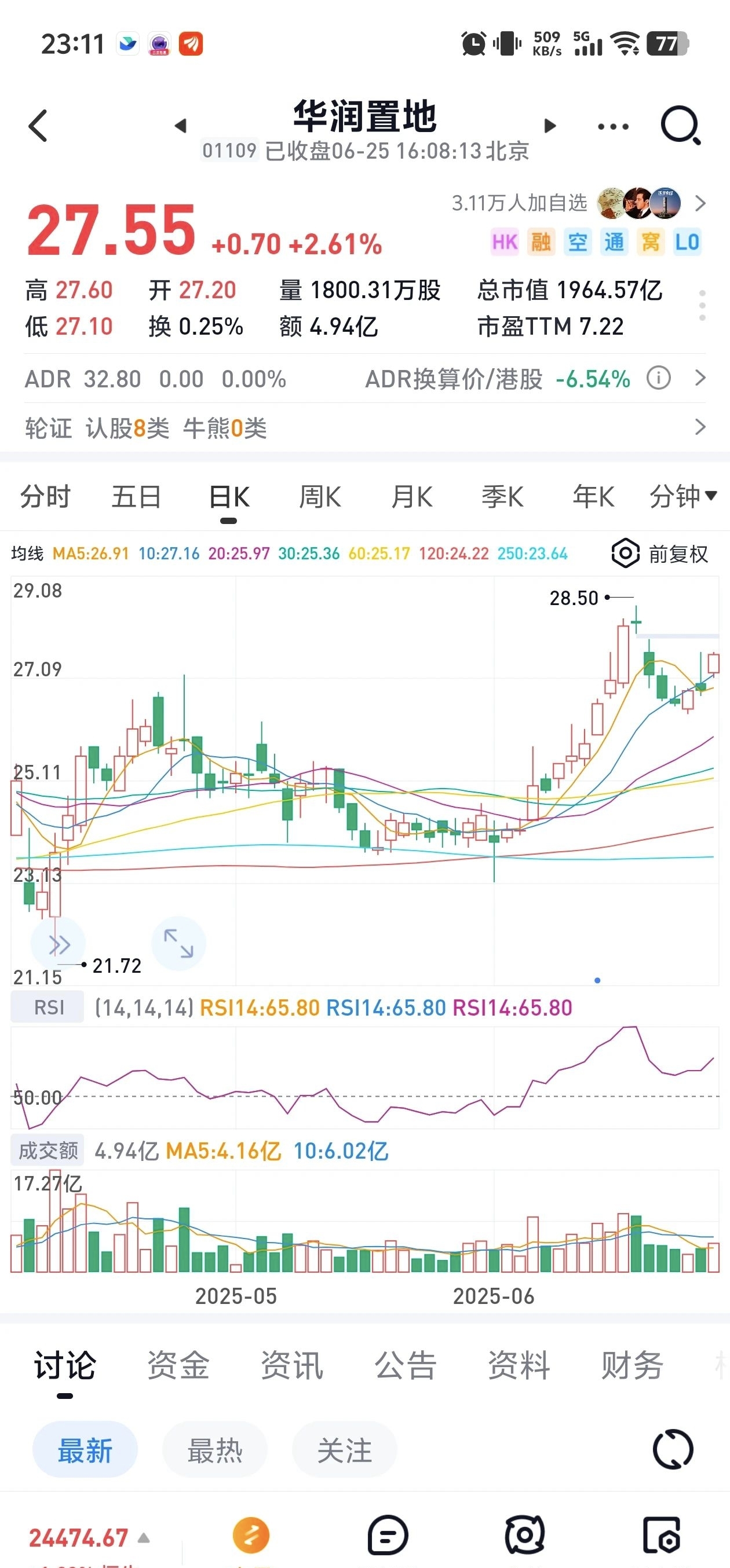Tap the alarm clock status icon
The image size is (730, 1568).
coord(474,43)
